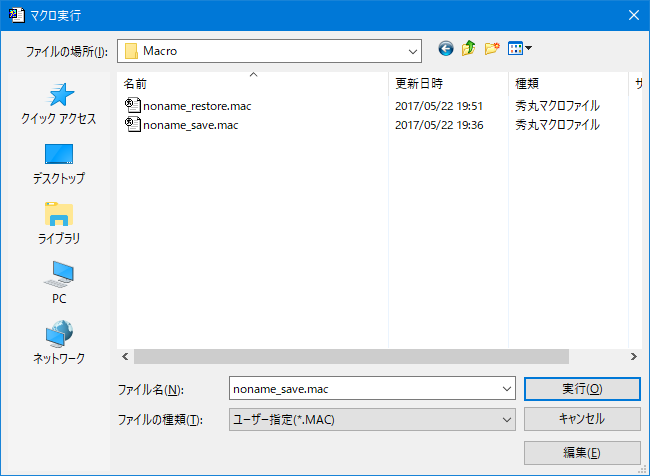Image resolution: width=650 pixels, height=476 pixels.
Task: Open Libraries in the places sidebar
Action: (59, 224)
